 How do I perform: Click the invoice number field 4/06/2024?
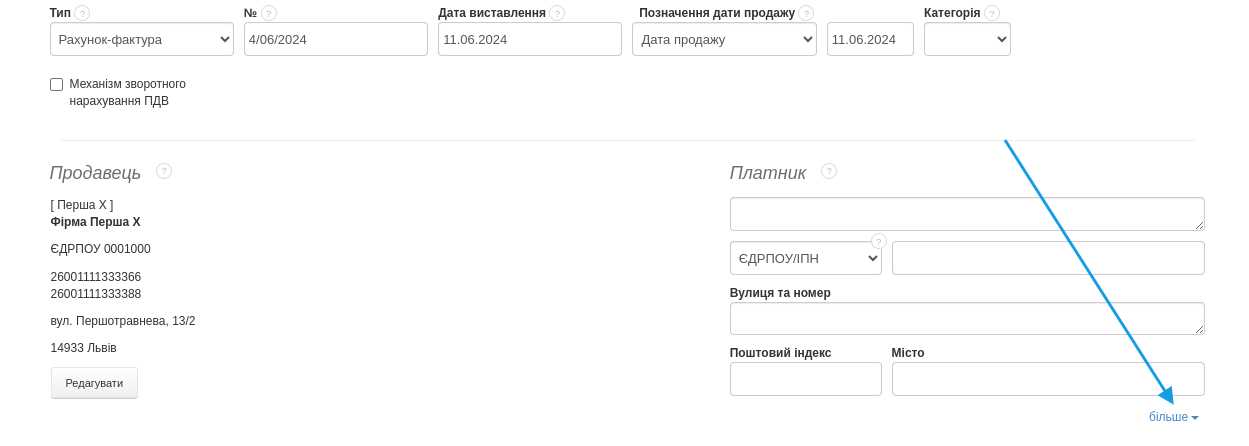coord(335,40)
